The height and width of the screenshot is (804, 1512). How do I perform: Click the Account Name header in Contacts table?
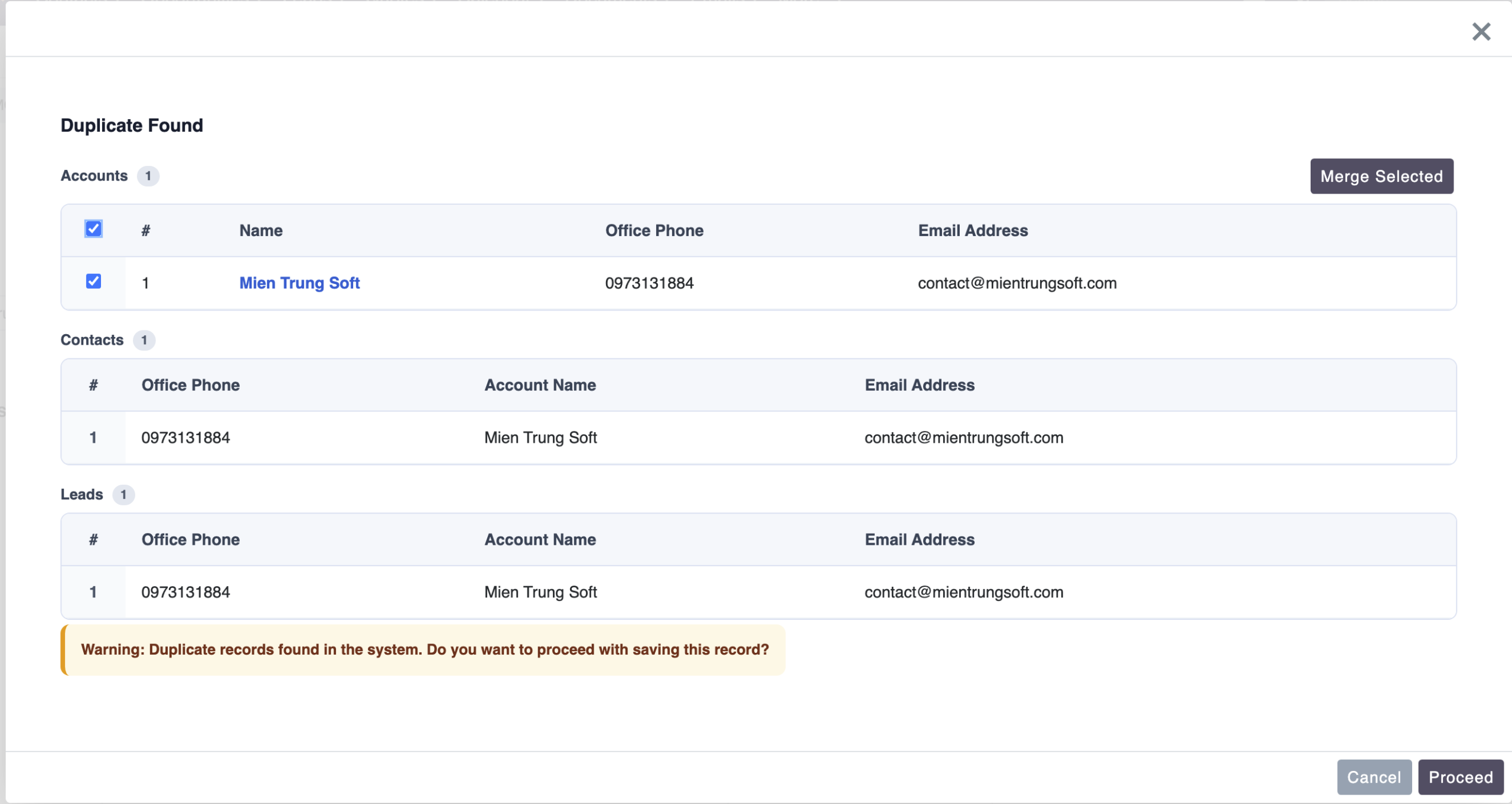point(540,385)
